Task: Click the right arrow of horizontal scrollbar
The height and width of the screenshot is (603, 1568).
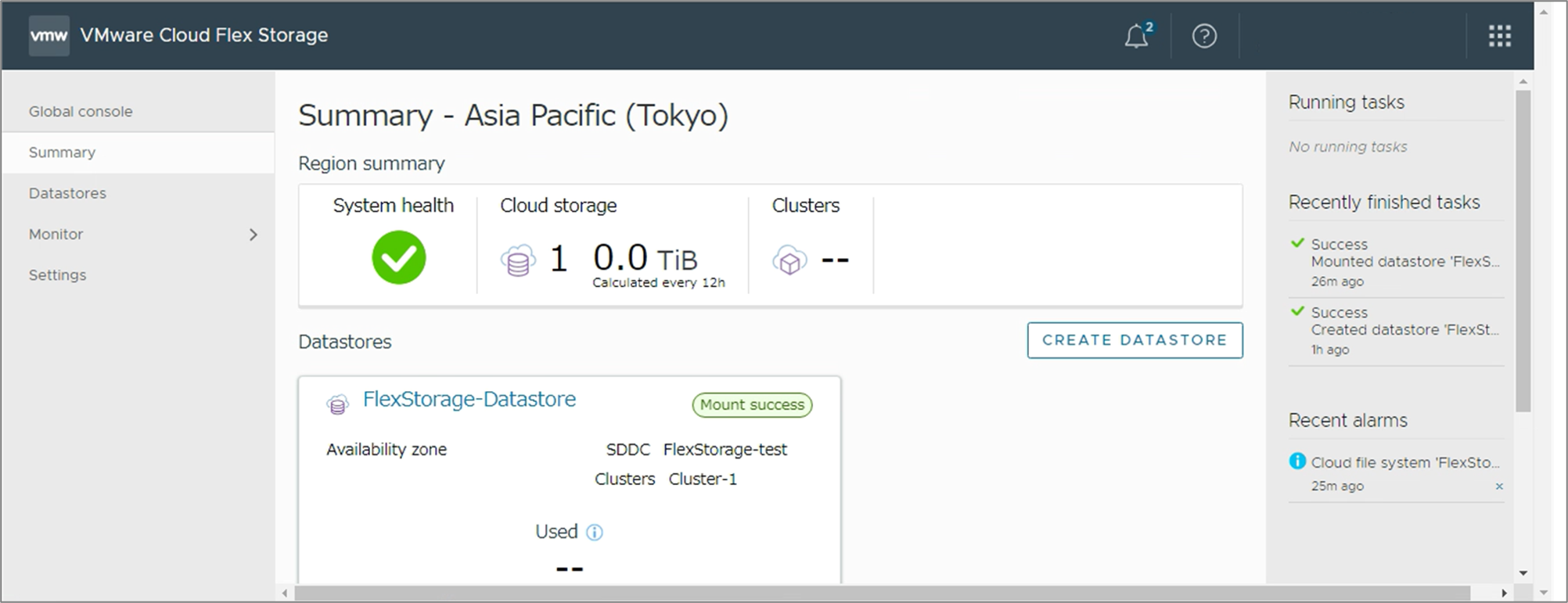Action: (1504, 594)
